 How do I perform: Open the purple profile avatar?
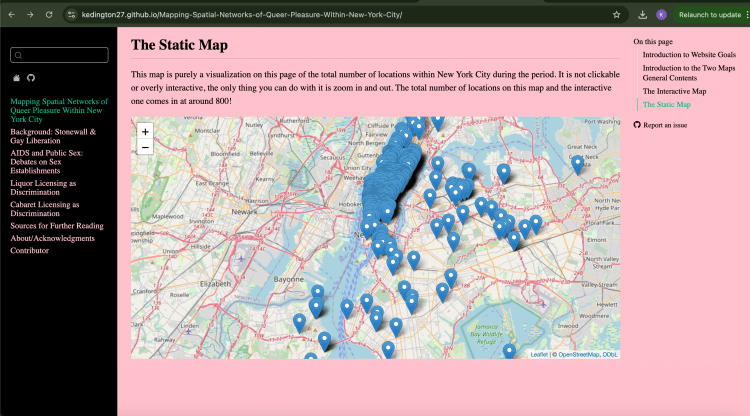(x=661, y=15)
